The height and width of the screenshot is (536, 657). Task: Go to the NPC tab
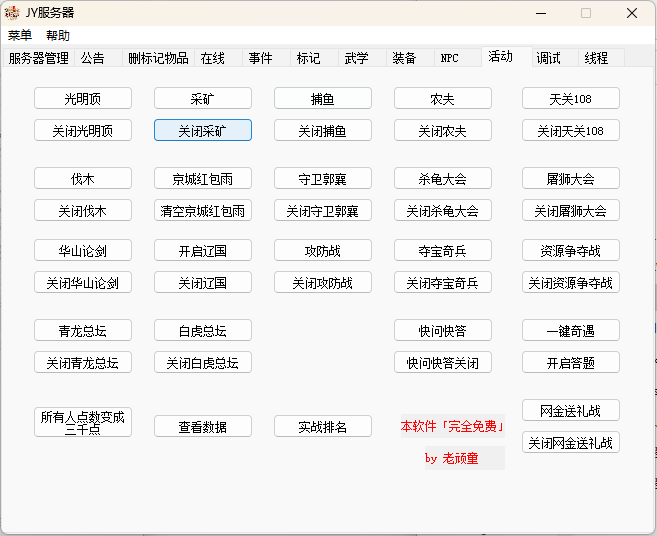coord(450,58)
